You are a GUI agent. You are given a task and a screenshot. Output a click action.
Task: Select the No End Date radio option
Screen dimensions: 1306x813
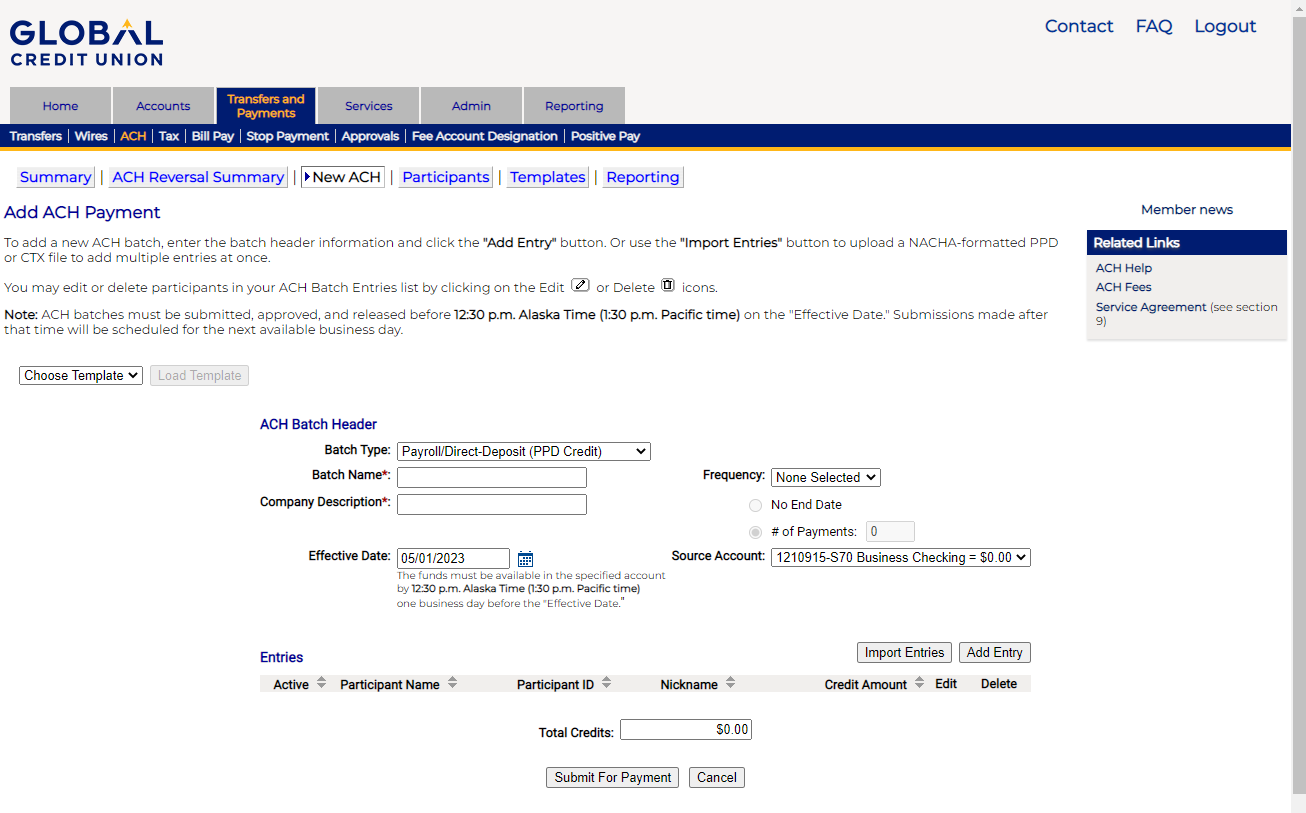coord(755,505)
